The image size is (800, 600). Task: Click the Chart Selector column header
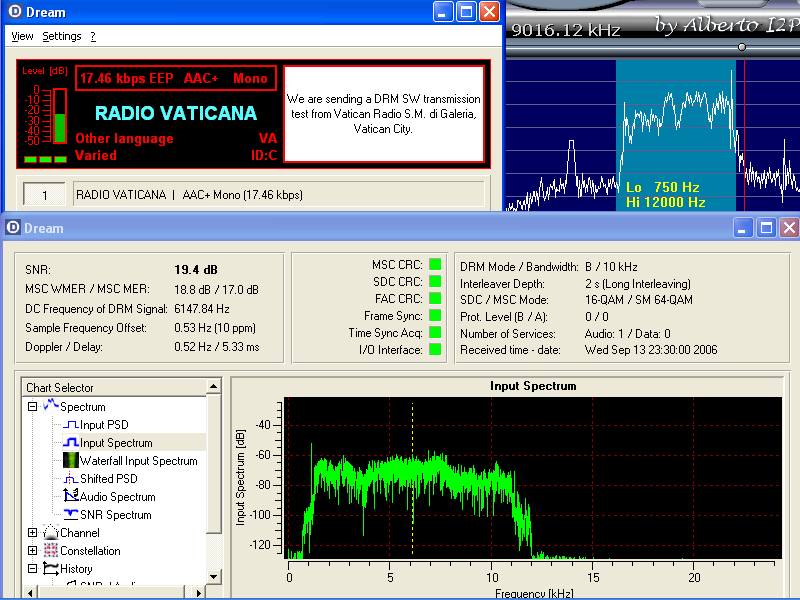[114, 387]
